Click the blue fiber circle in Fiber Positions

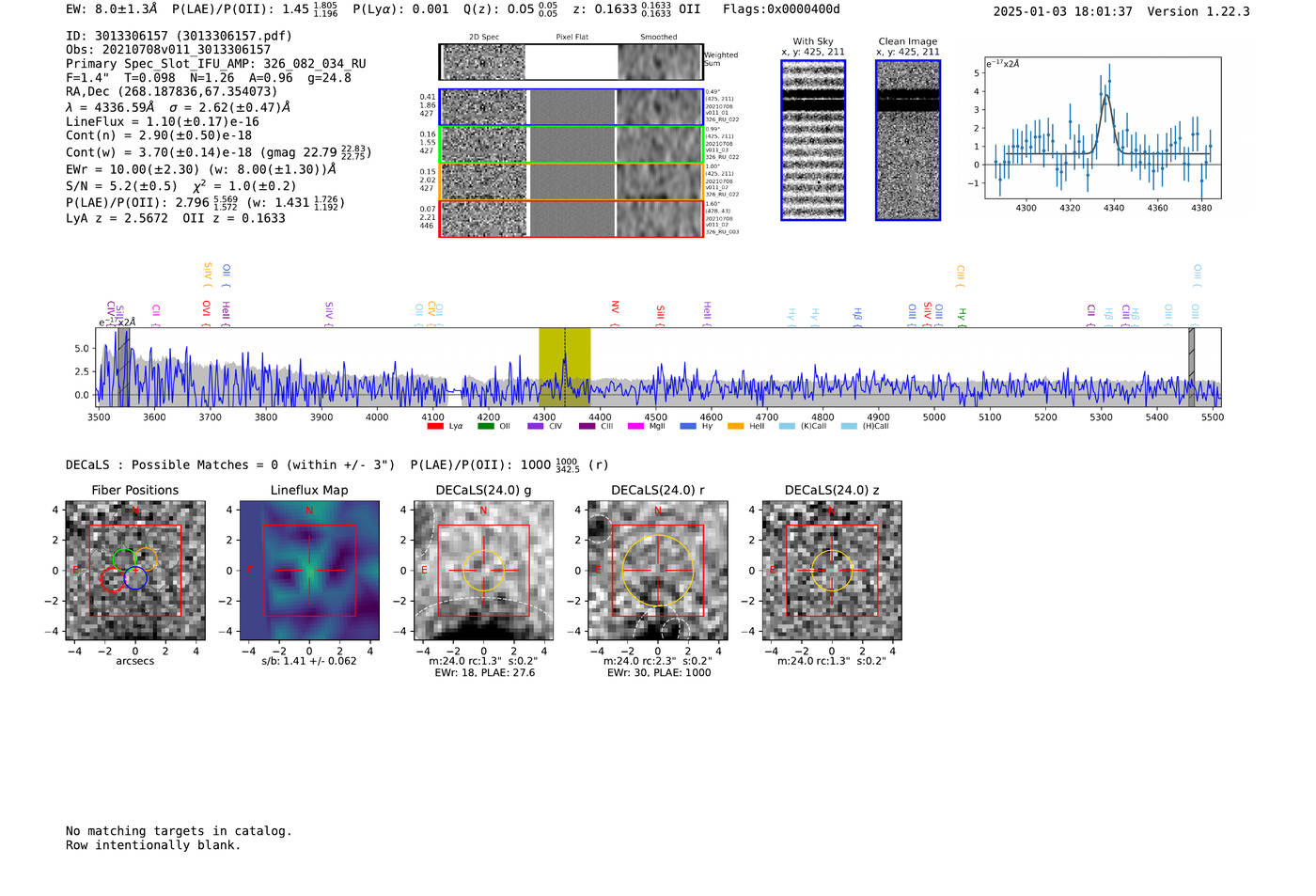(135, 579)
